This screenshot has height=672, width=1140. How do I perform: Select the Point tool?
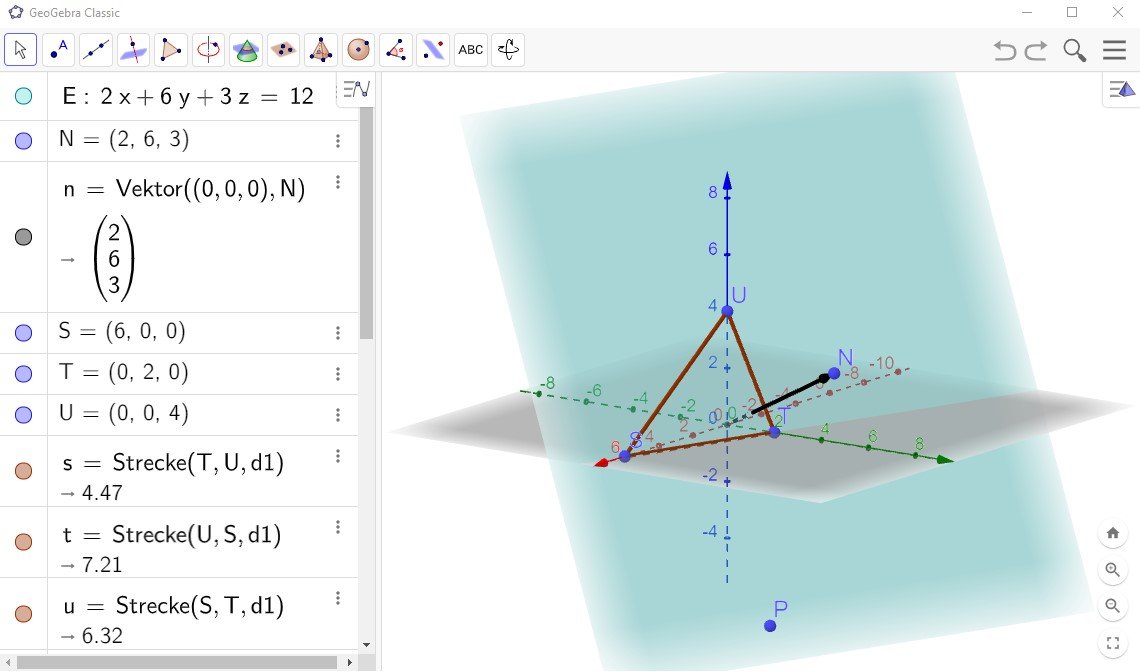[58, 49]
